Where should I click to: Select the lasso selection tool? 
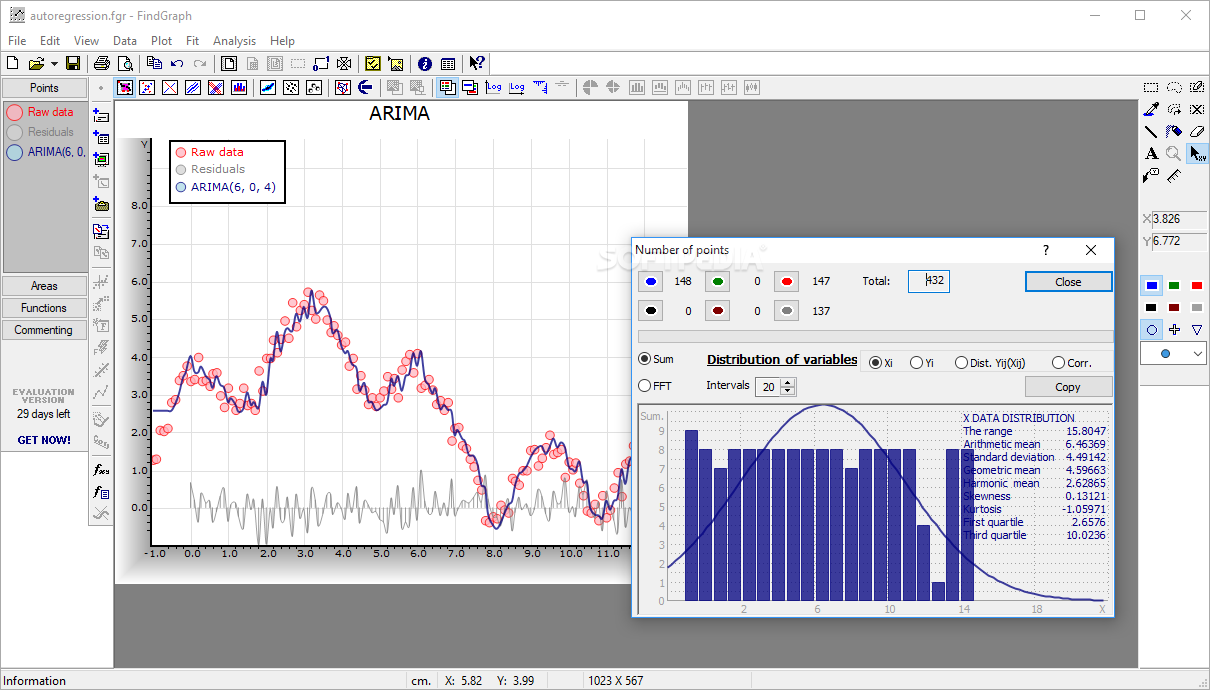pos(1174,88)
